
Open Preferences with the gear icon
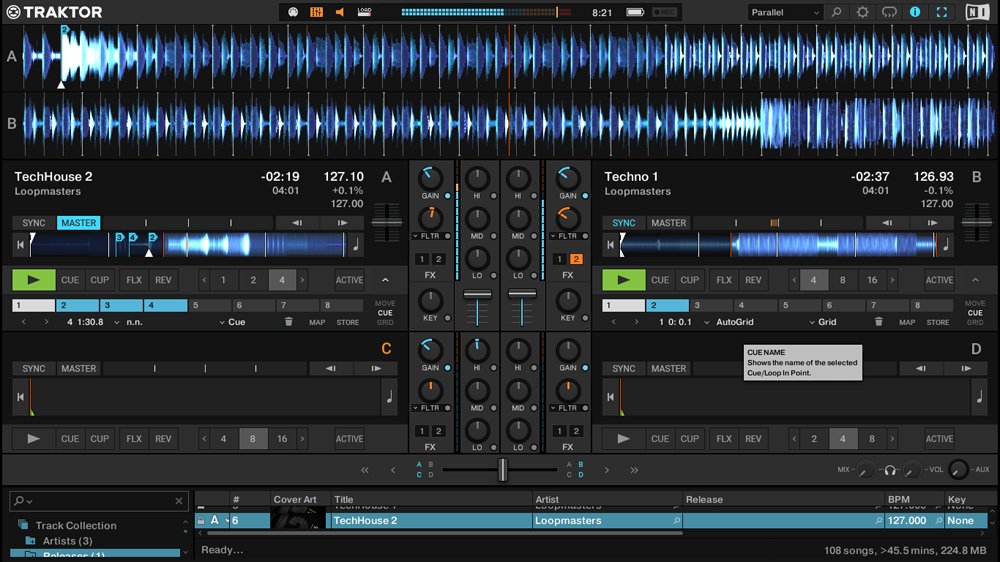(863, 12)
